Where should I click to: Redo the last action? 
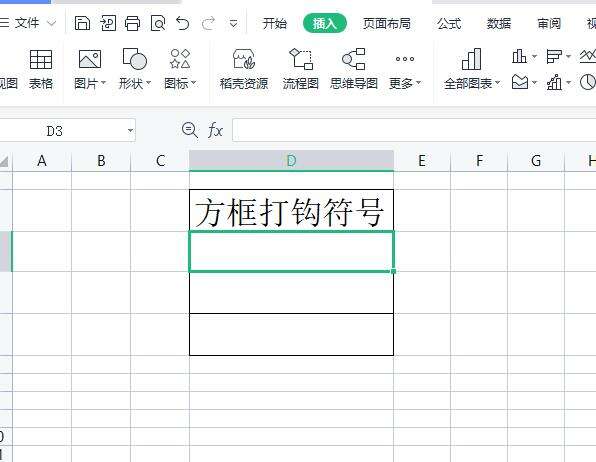coord(208,24)
